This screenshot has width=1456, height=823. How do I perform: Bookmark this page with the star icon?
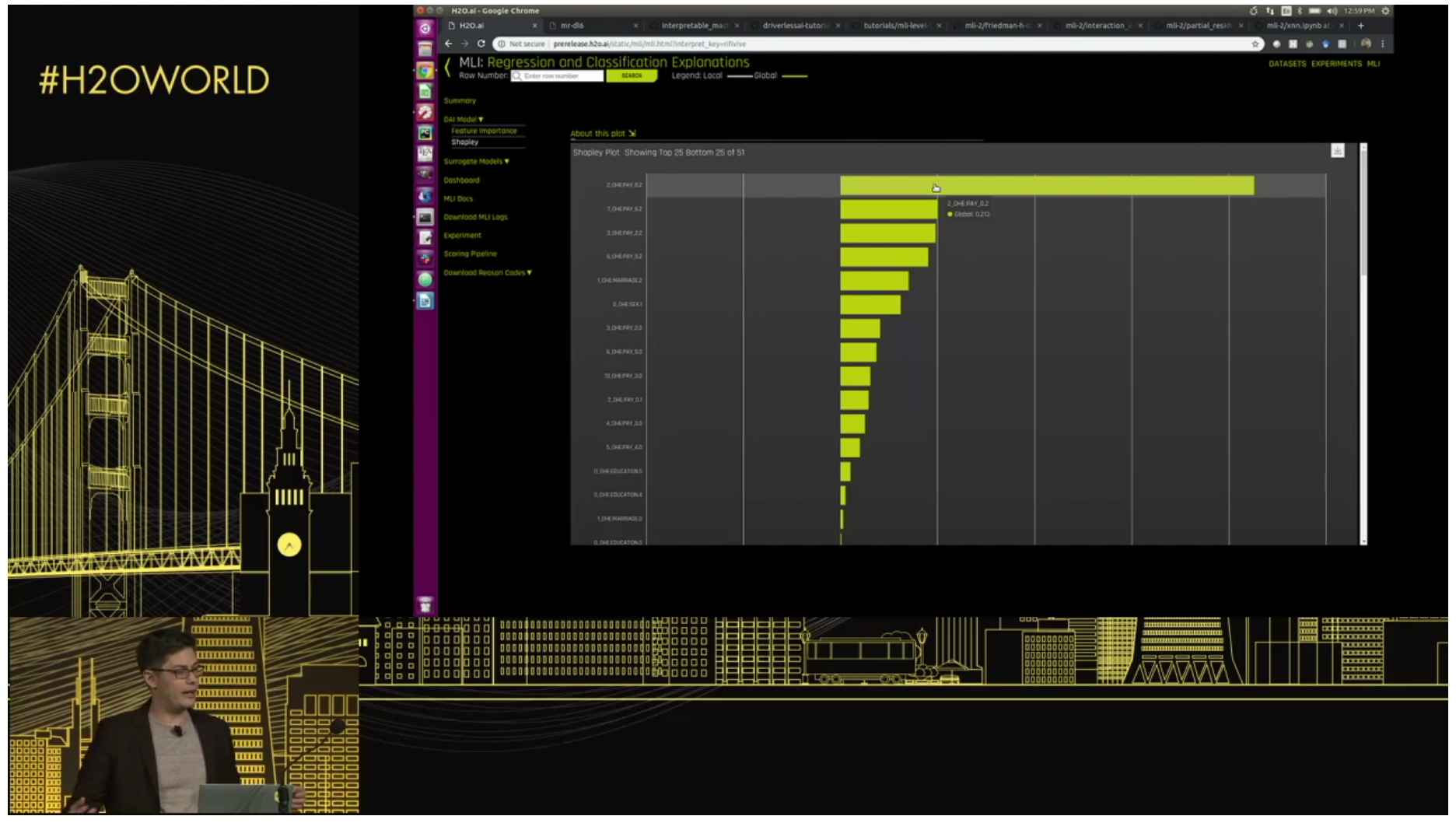(x=1255, y=44)
